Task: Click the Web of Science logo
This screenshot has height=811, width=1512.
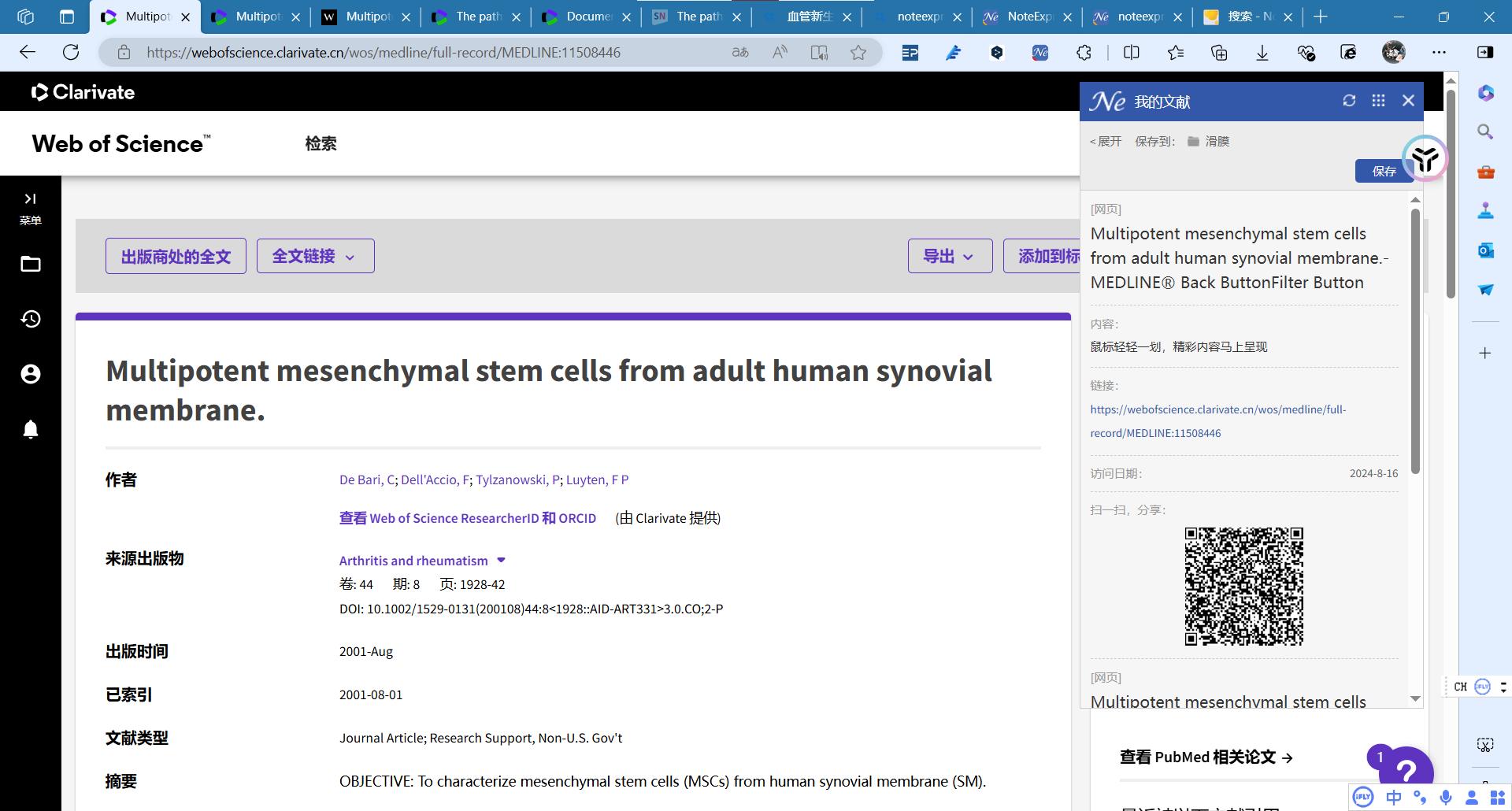Action: (121, 143)
